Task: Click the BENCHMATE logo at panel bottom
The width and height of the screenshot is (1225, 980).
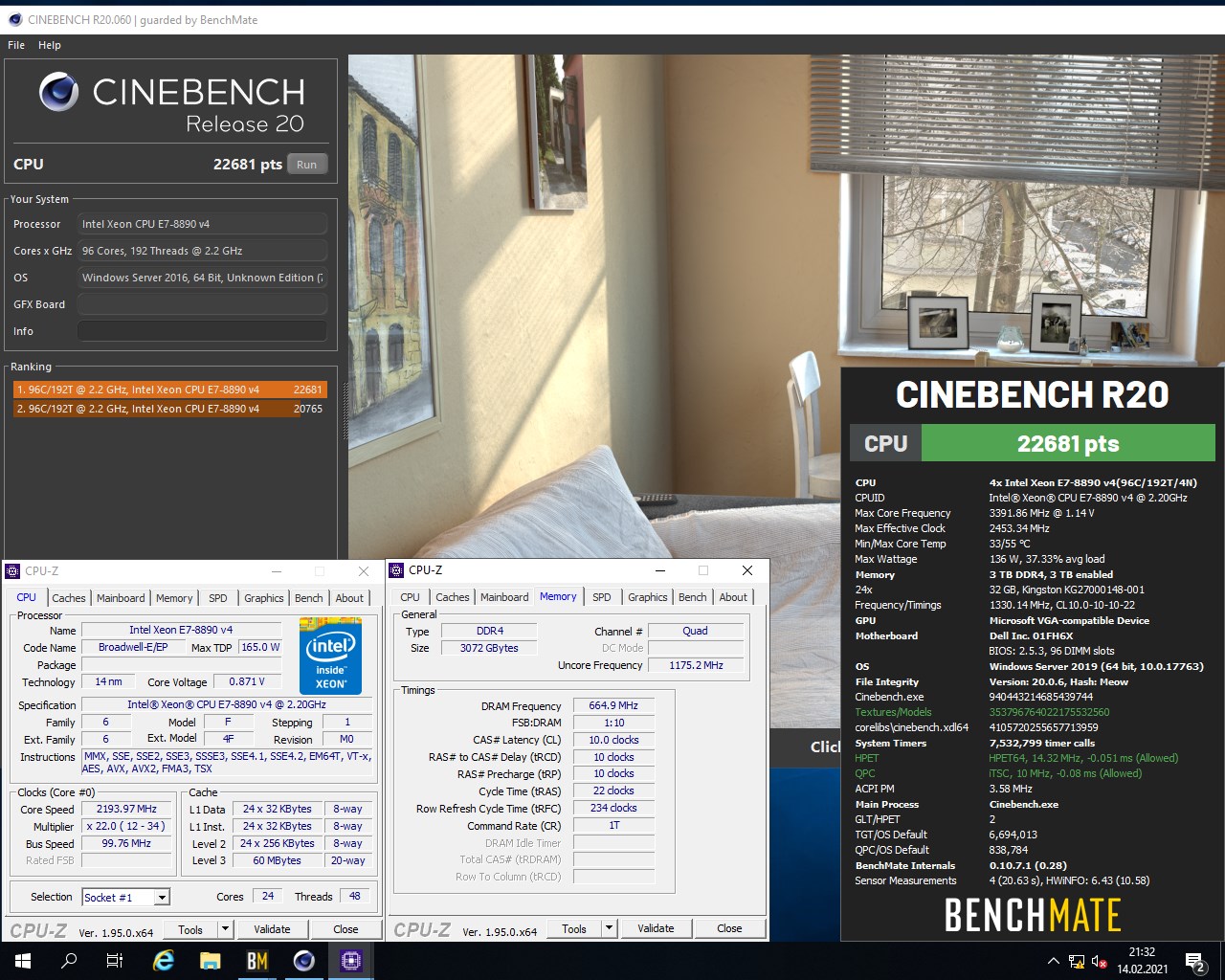Action: (x=1033, y=915)
